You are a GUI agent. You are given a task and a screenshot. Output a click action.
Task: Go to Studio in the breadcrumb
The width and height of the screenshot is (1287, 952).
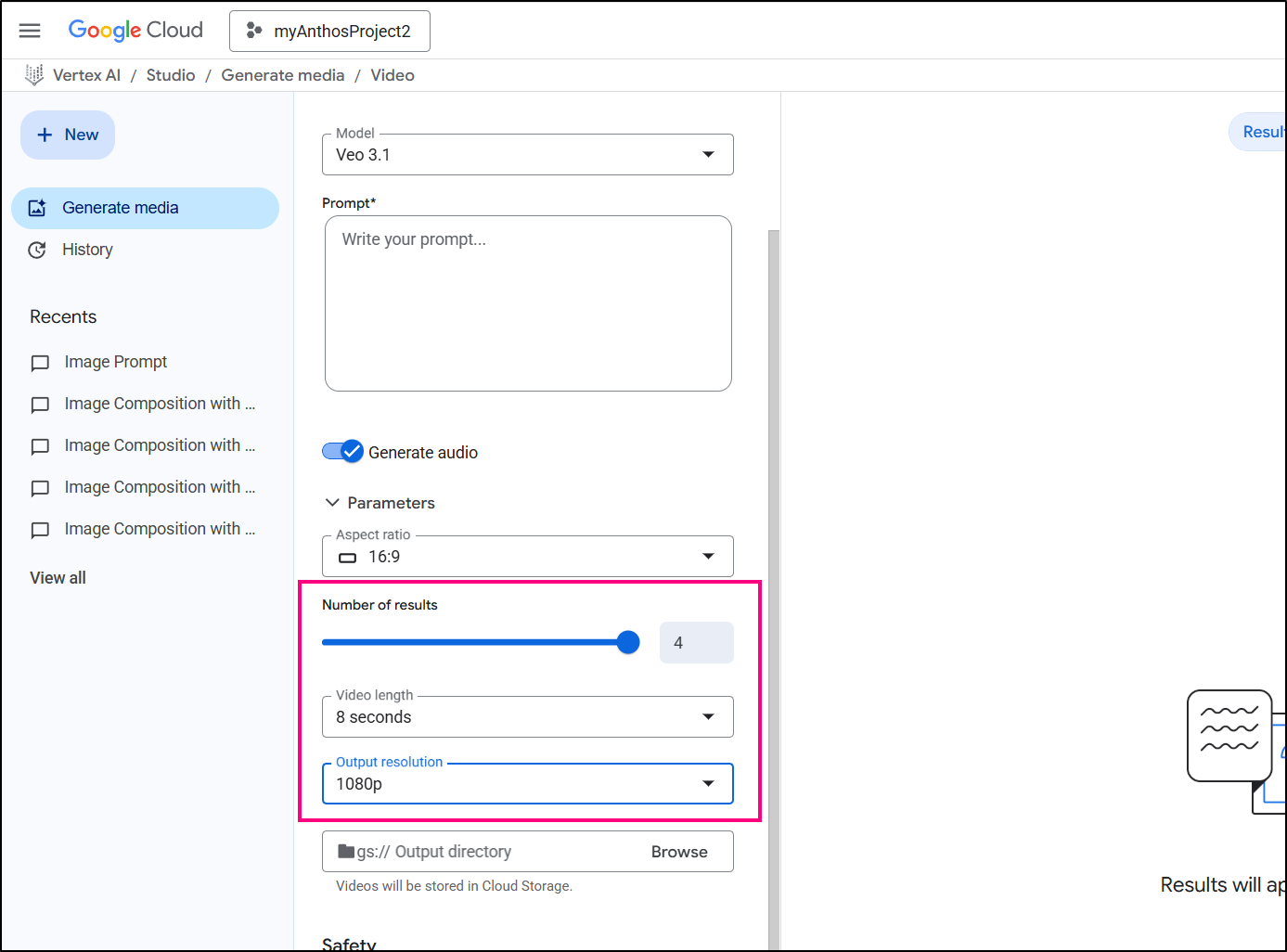tap(171, 75)
